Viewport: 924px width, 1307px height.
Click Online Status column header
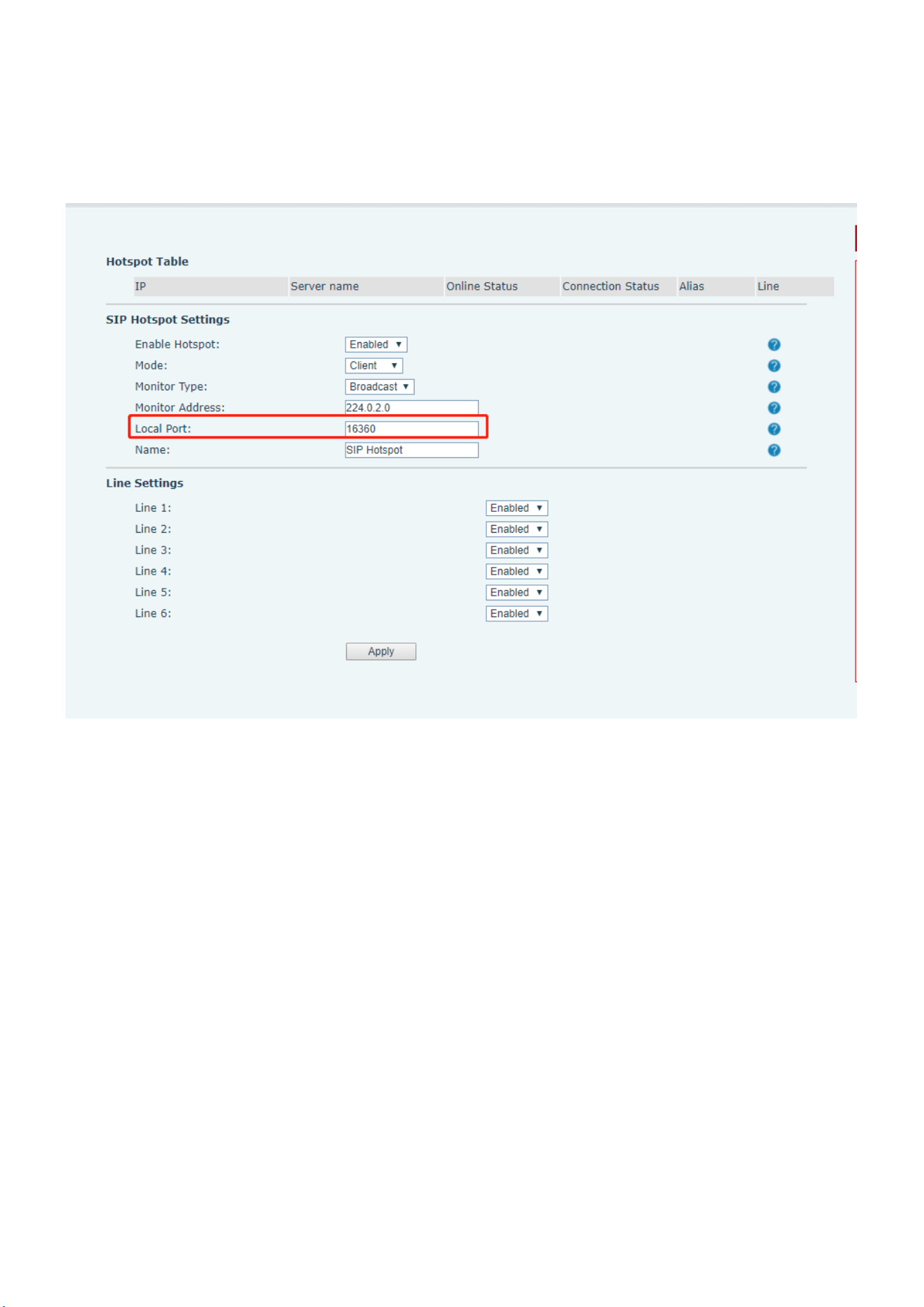click(x=502, y=286)
